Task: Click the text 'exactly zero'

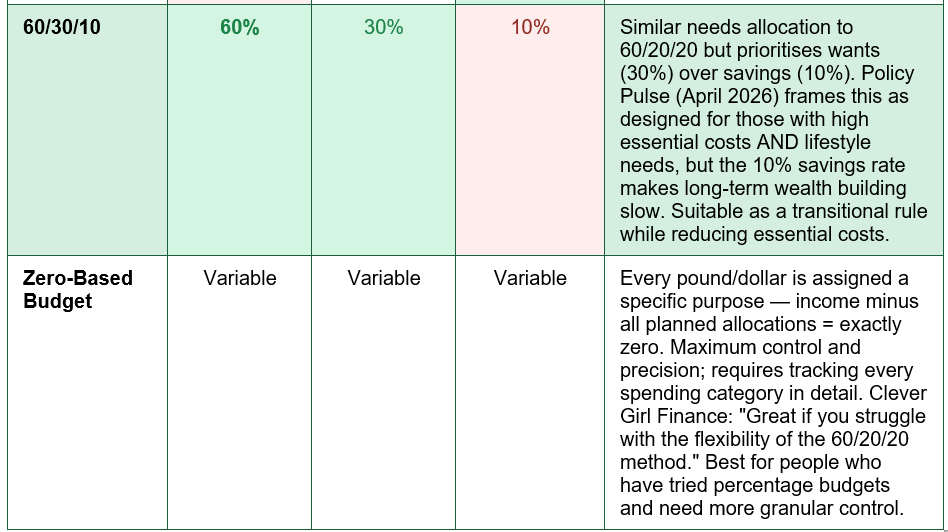Action: click(761, 336)
